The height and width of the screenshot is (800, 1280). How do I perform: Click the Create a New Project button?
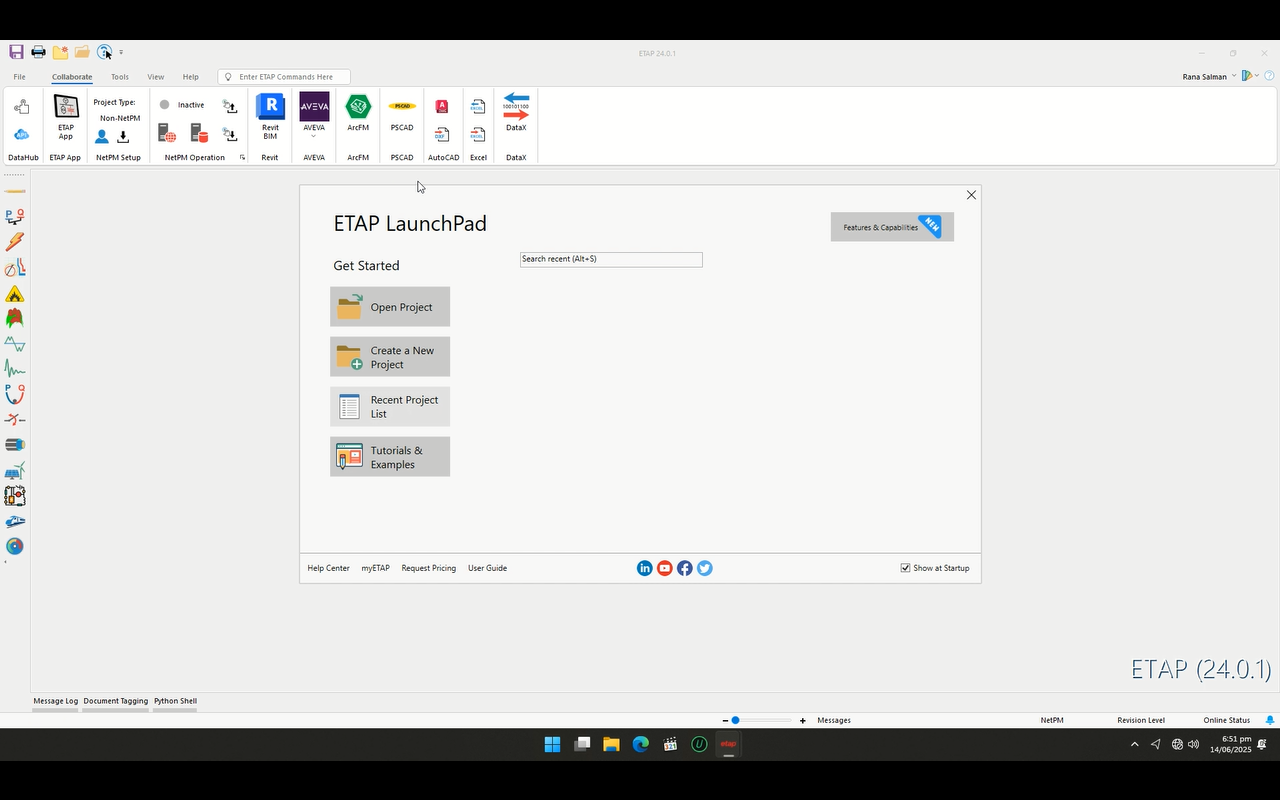(390, 357)
